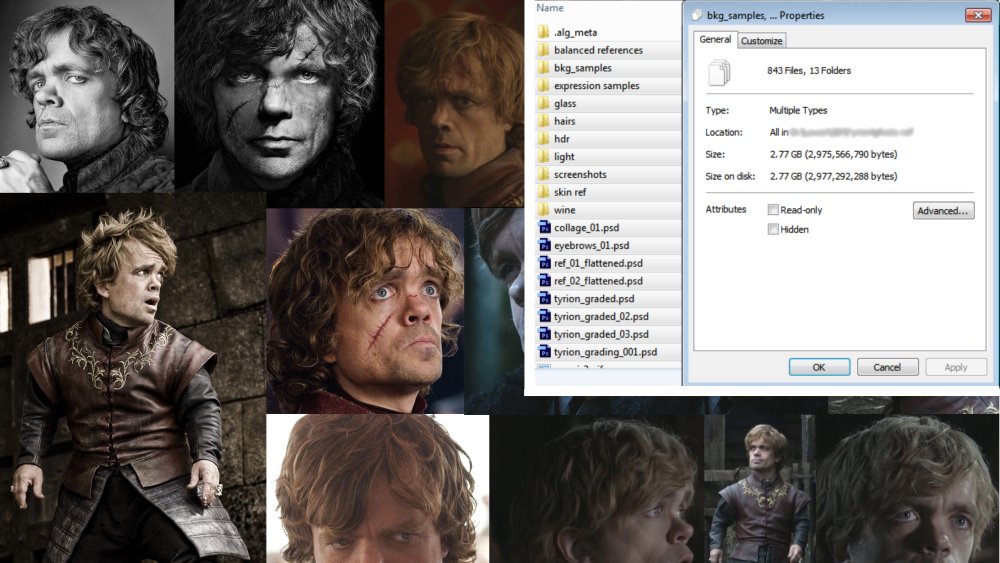The image size is (1000, 563).
Task: Select the skin ref folder icon
Action: click(x=543, y=192)
